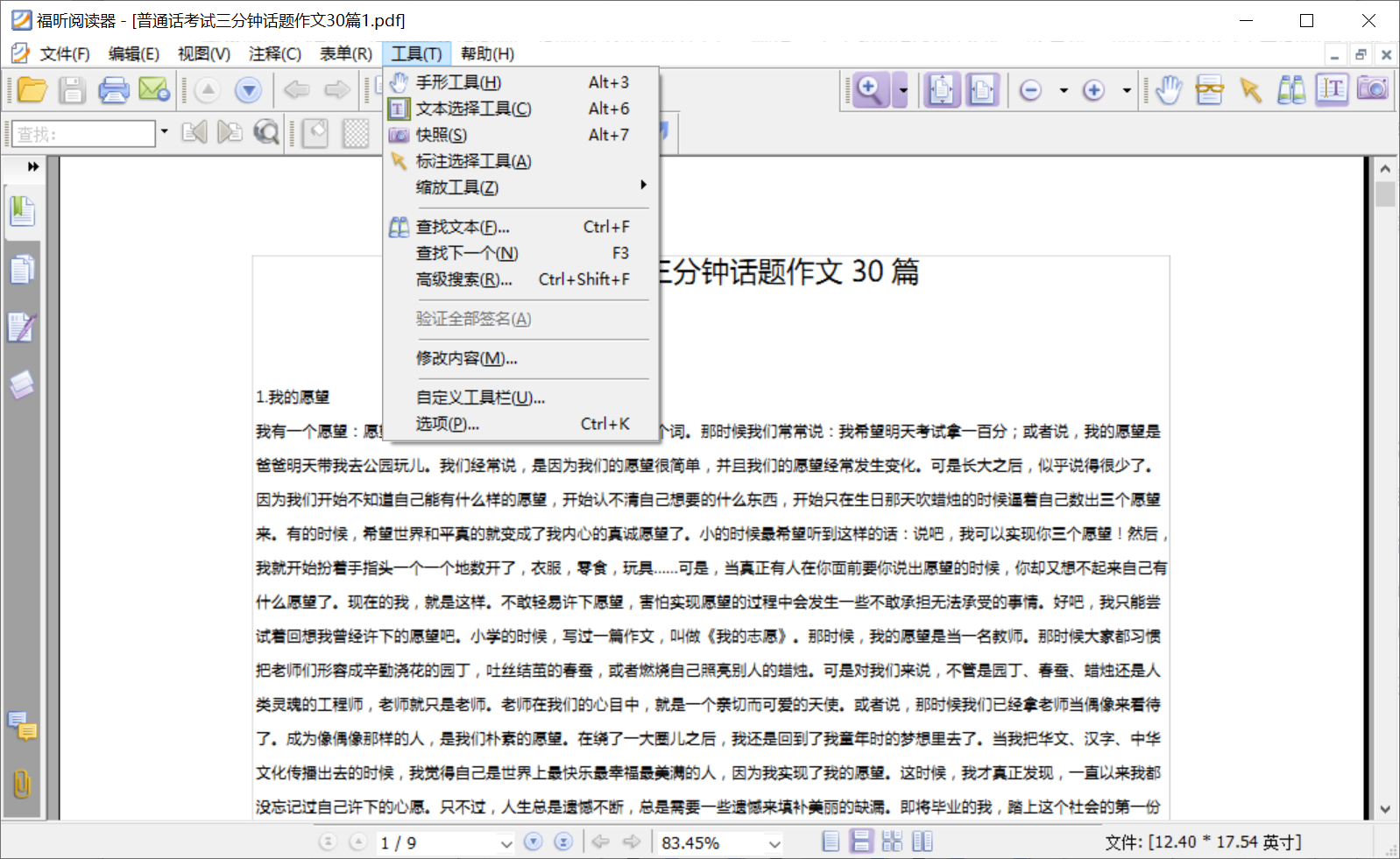This screenshot has width=1400, height=859.
Task: Open the 帮助(H) menu
Action: 487,53
